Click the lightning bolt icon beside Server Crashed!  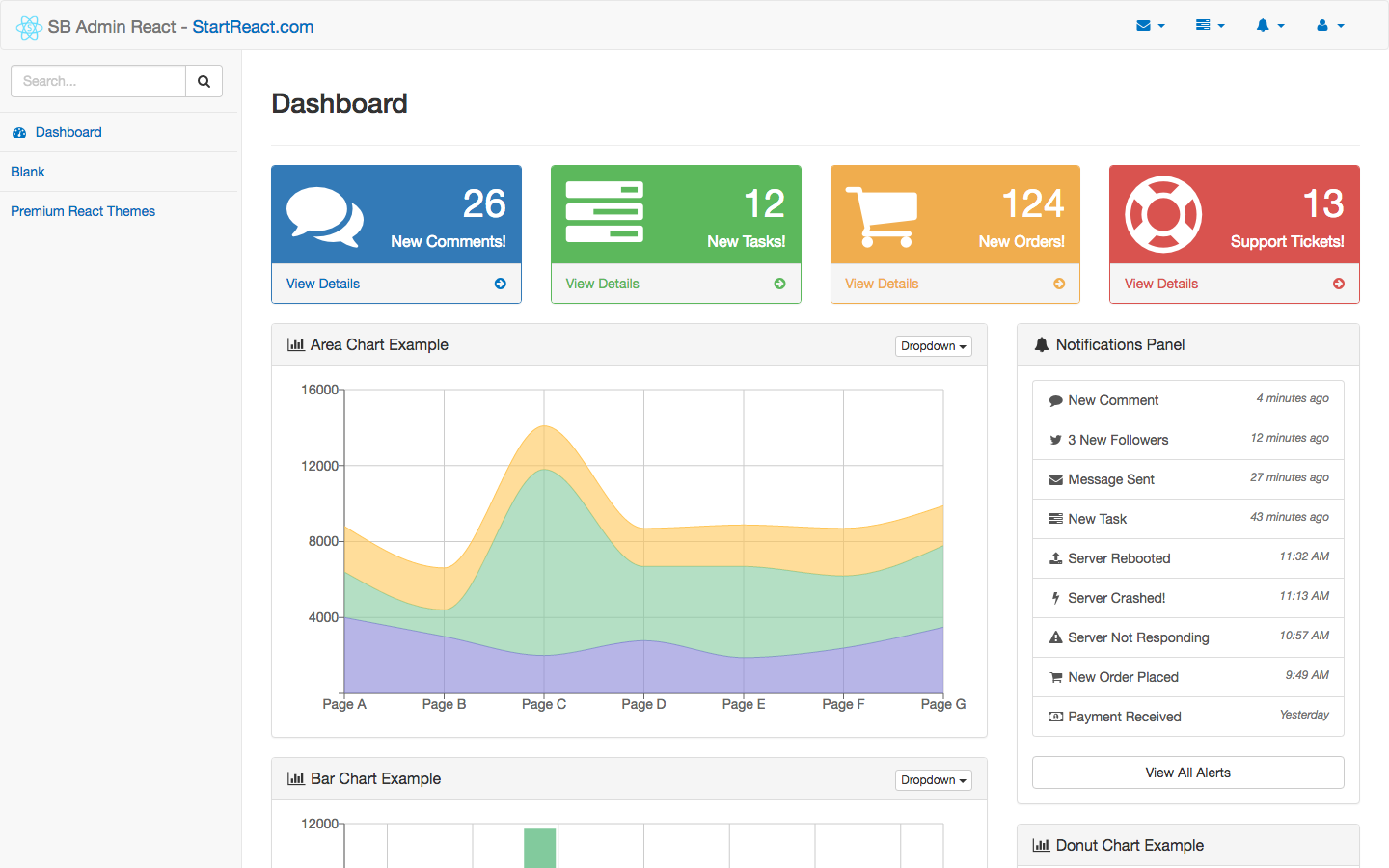coord(1055,598)
